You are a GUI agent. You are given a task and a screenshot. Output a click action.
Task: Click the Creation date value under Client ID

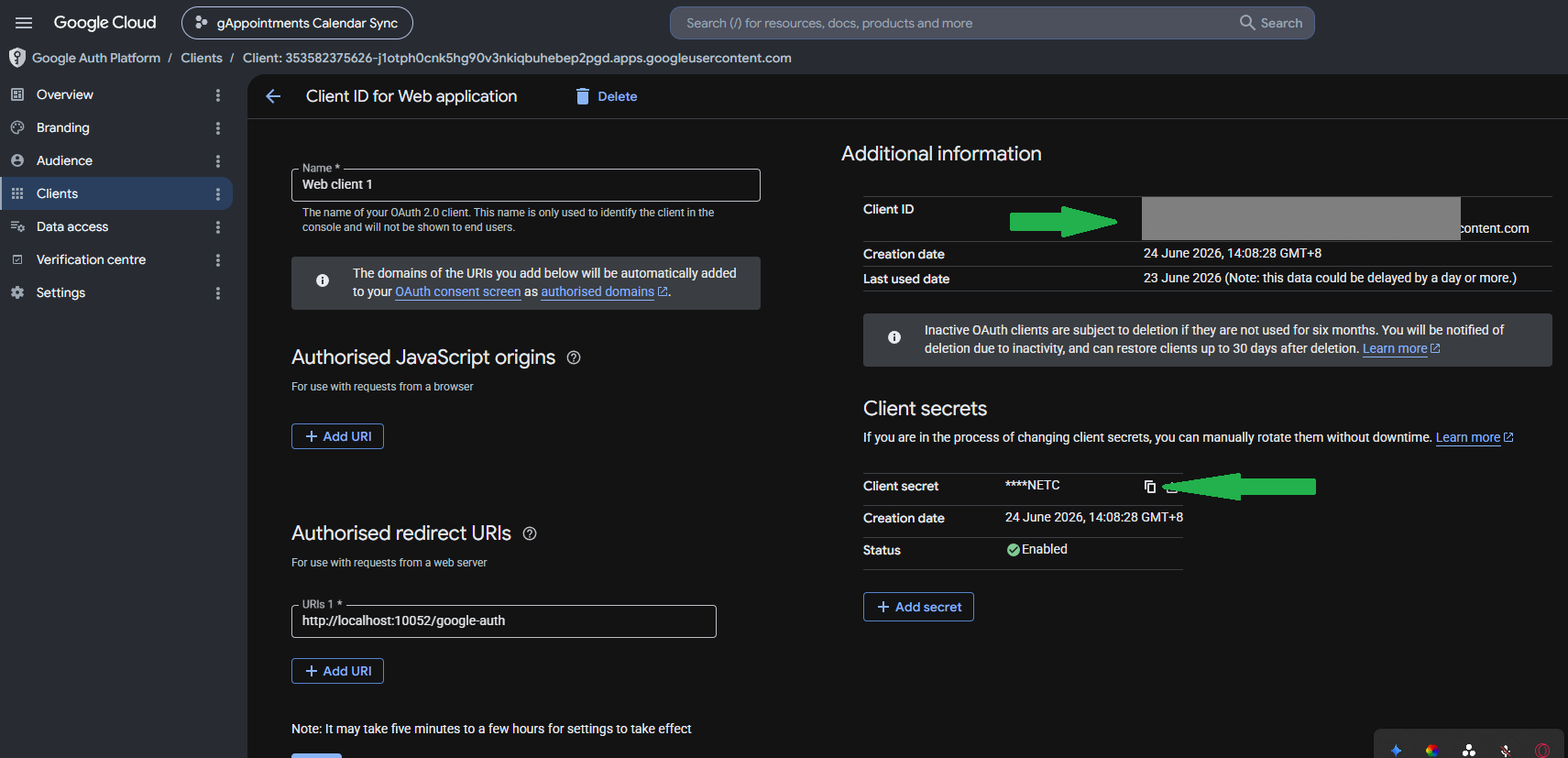(1233, 253)
